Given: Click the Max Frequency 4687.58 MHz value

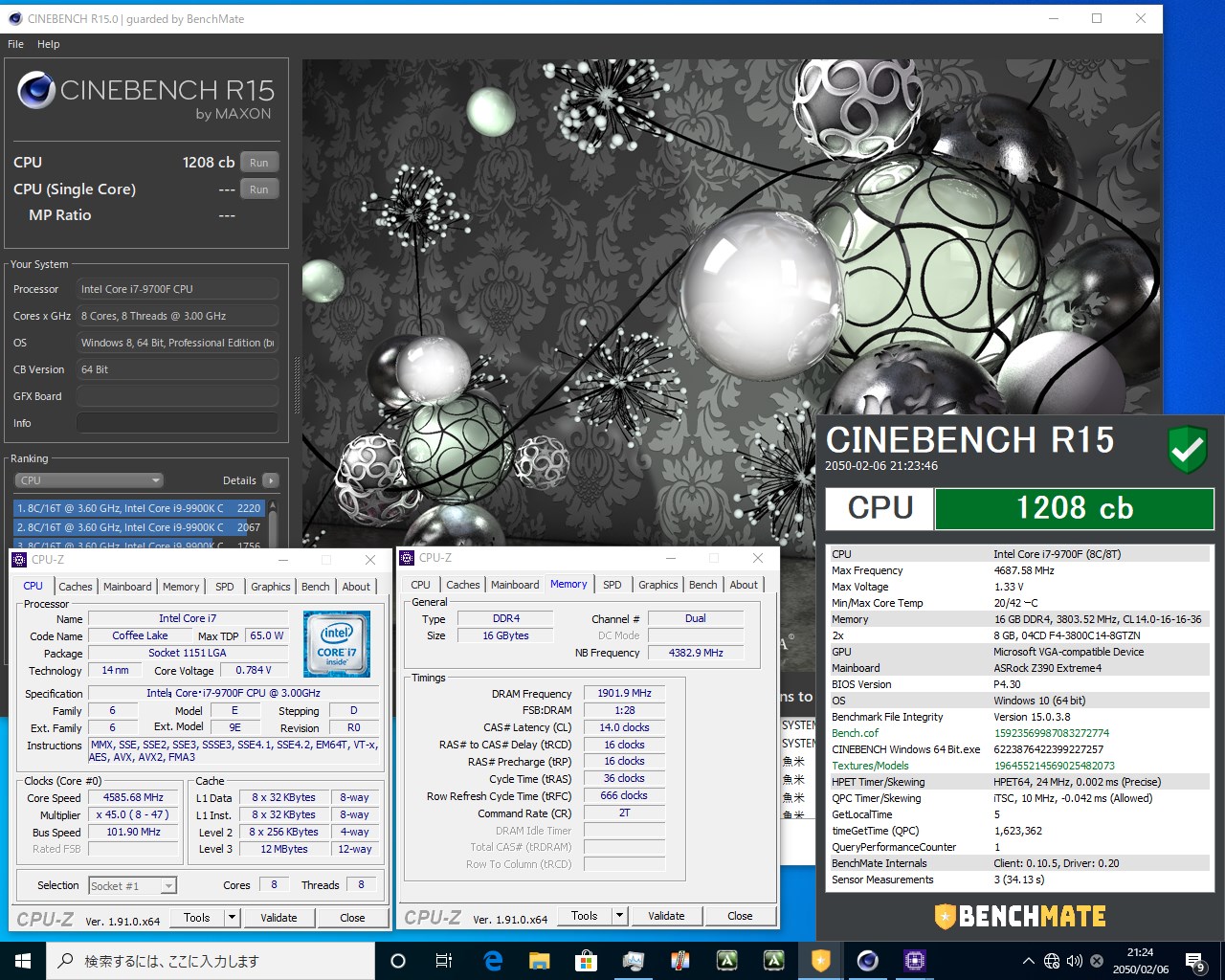Looking at the screenshot, I should (1024, 570).
